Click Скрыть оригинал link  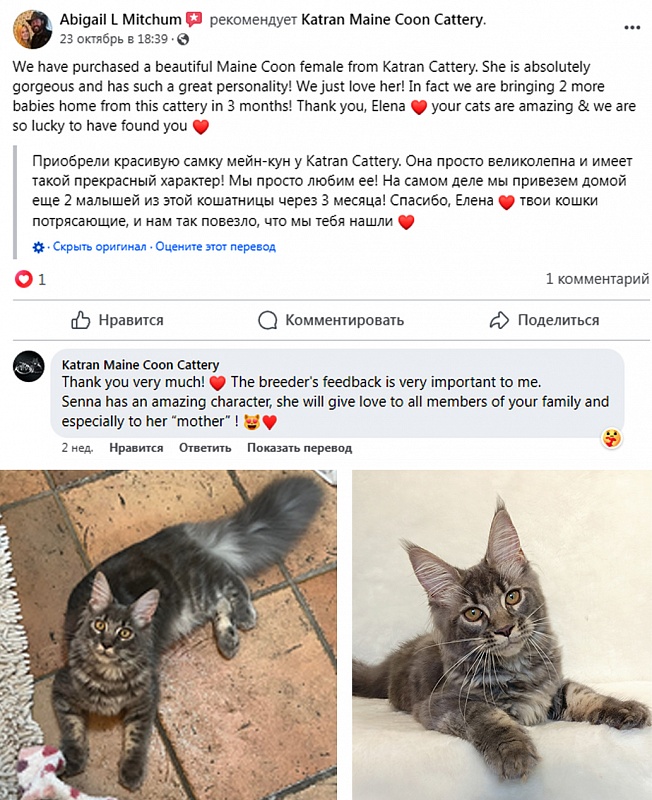tap(99, 247)
